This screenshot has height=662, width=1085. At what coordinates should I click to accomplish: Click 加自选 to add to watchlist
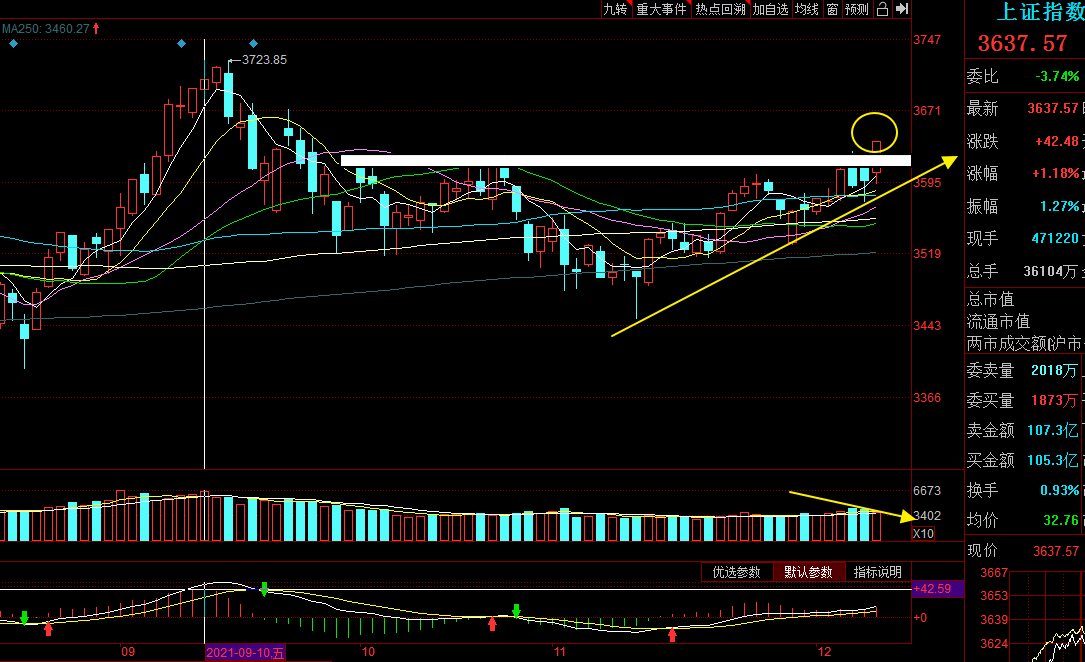click(x=770, y=9)
